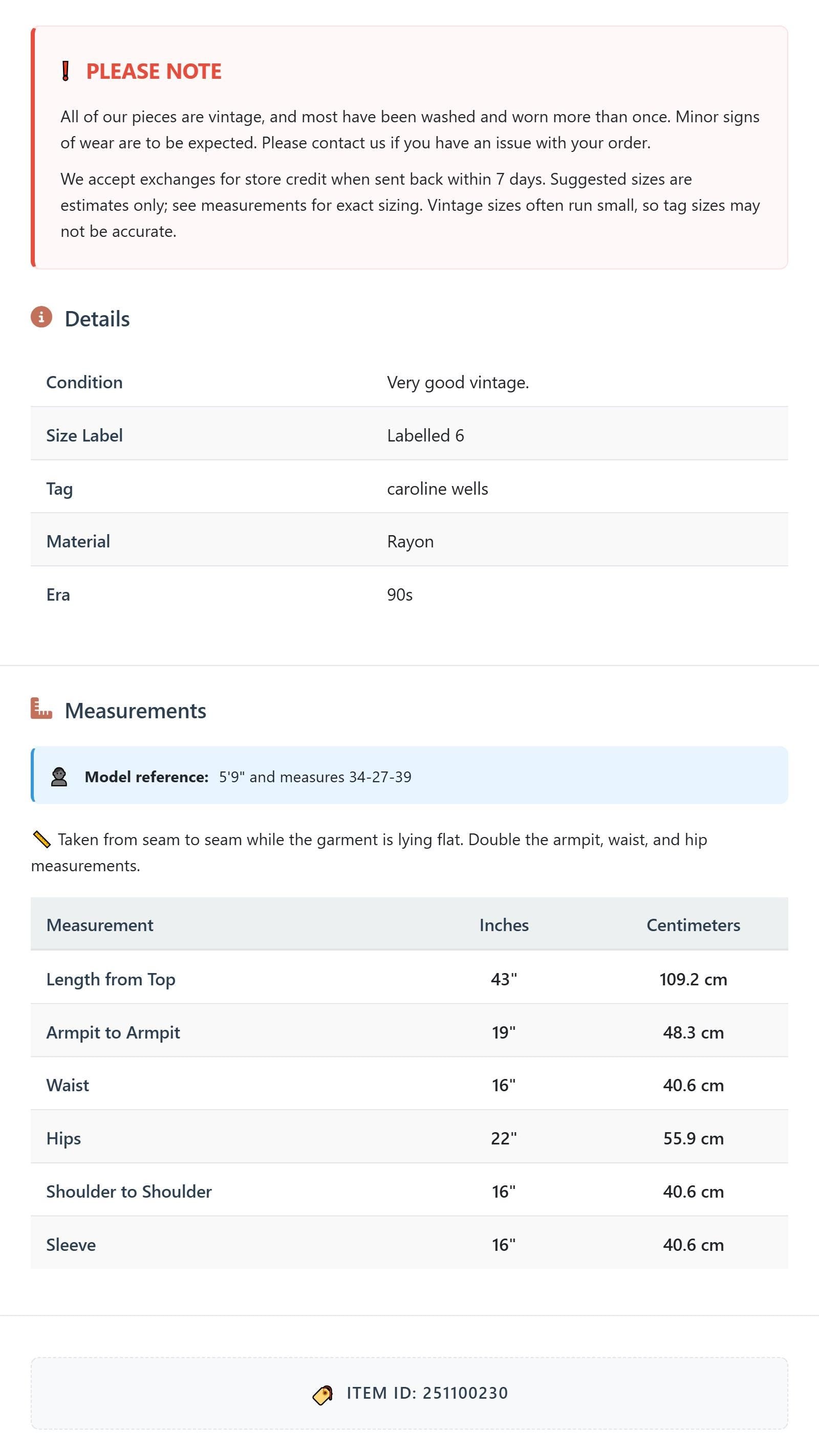Click the Measurement column header

pos(99,925)
